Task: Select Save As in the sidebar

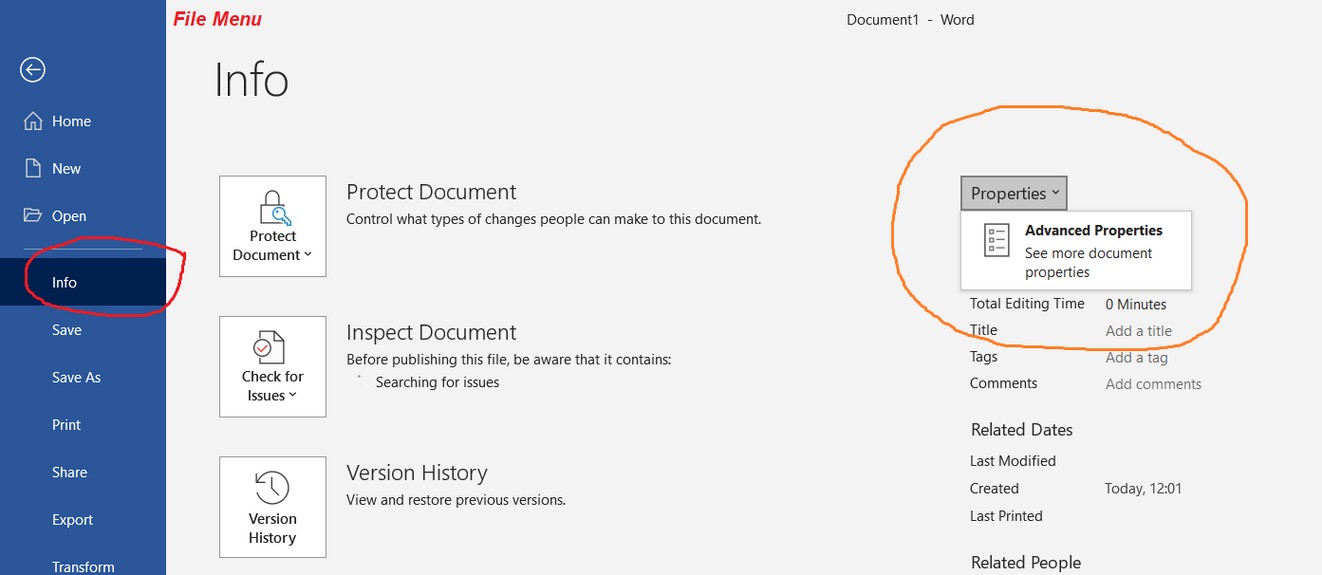Action: tap(76, 378)
